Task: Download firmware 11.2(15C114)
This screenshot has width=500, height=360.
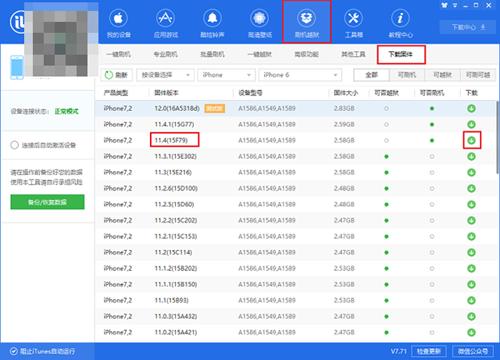Action: [x=471, y=252]
